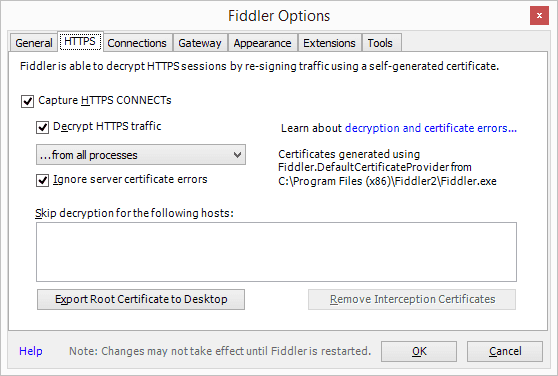Click Export Root Certificate to Desktop
The height and width of the screenshot is (376, 558).
point(141,299)
